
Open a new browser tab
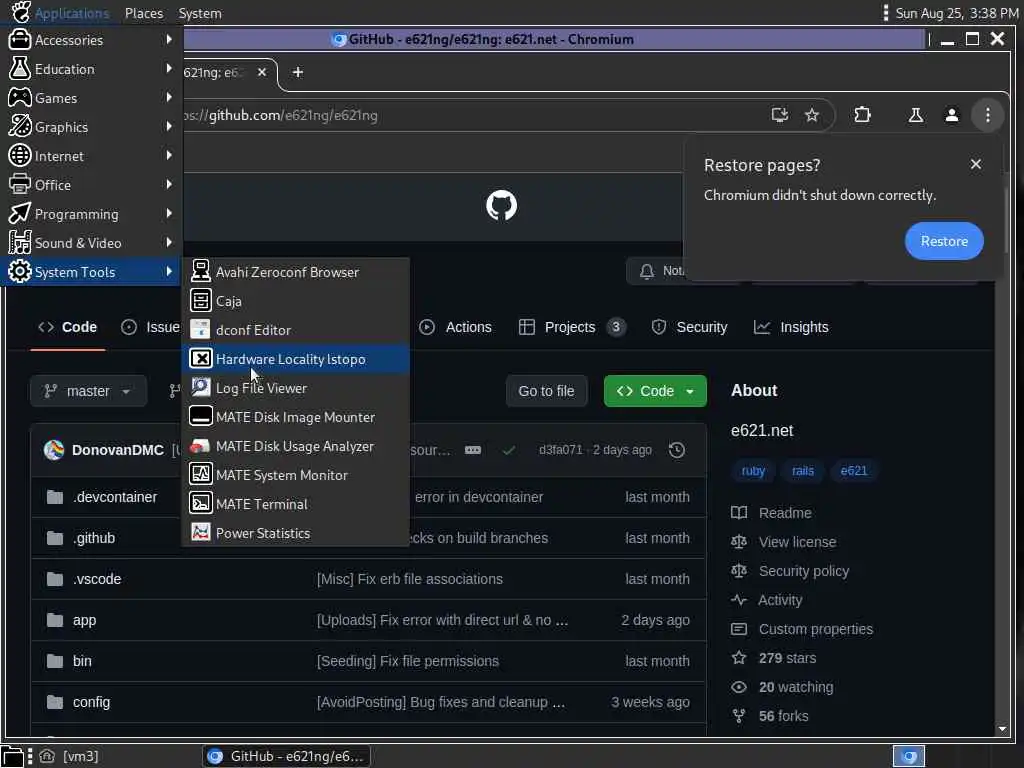(x=298, y=72)
